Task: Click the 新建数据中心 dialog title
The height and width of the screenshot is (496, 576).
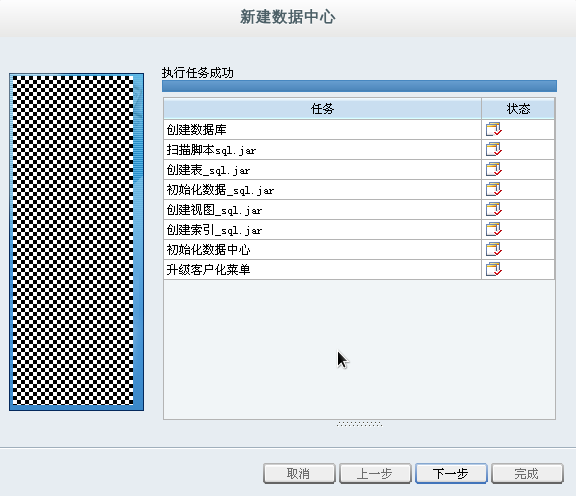Action: coord(288,17)
